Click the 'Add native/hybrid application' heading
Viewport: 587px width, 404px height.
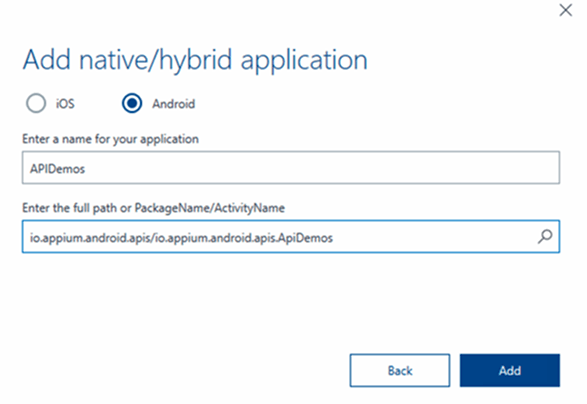click(x=195, y=60)
